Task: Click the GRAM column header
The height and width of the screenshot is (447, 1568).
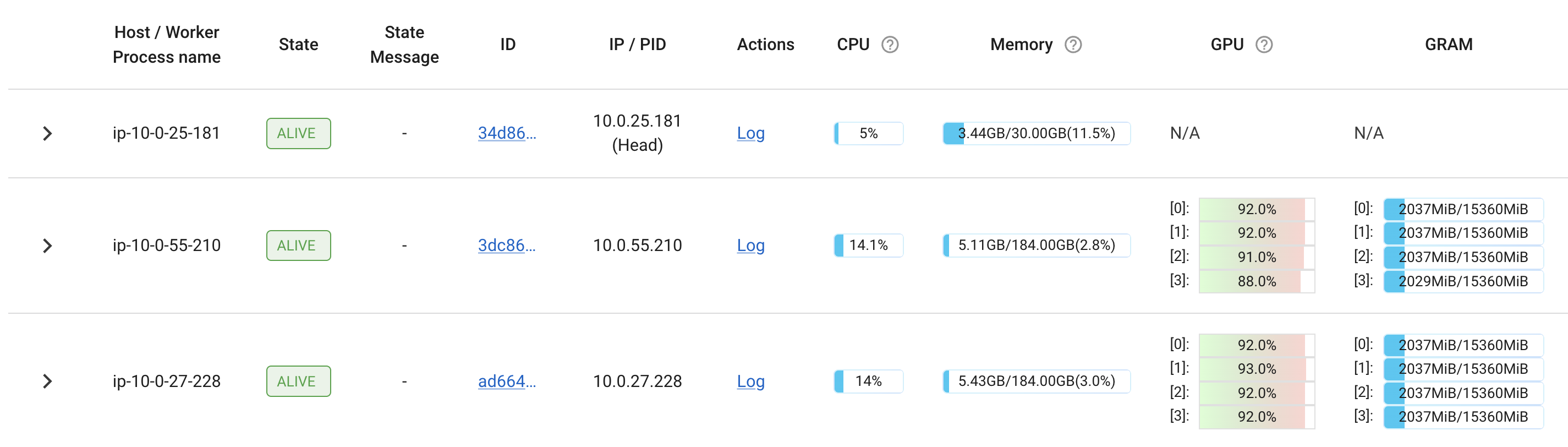Action: pyautogui.click(x=1449, y=45)
